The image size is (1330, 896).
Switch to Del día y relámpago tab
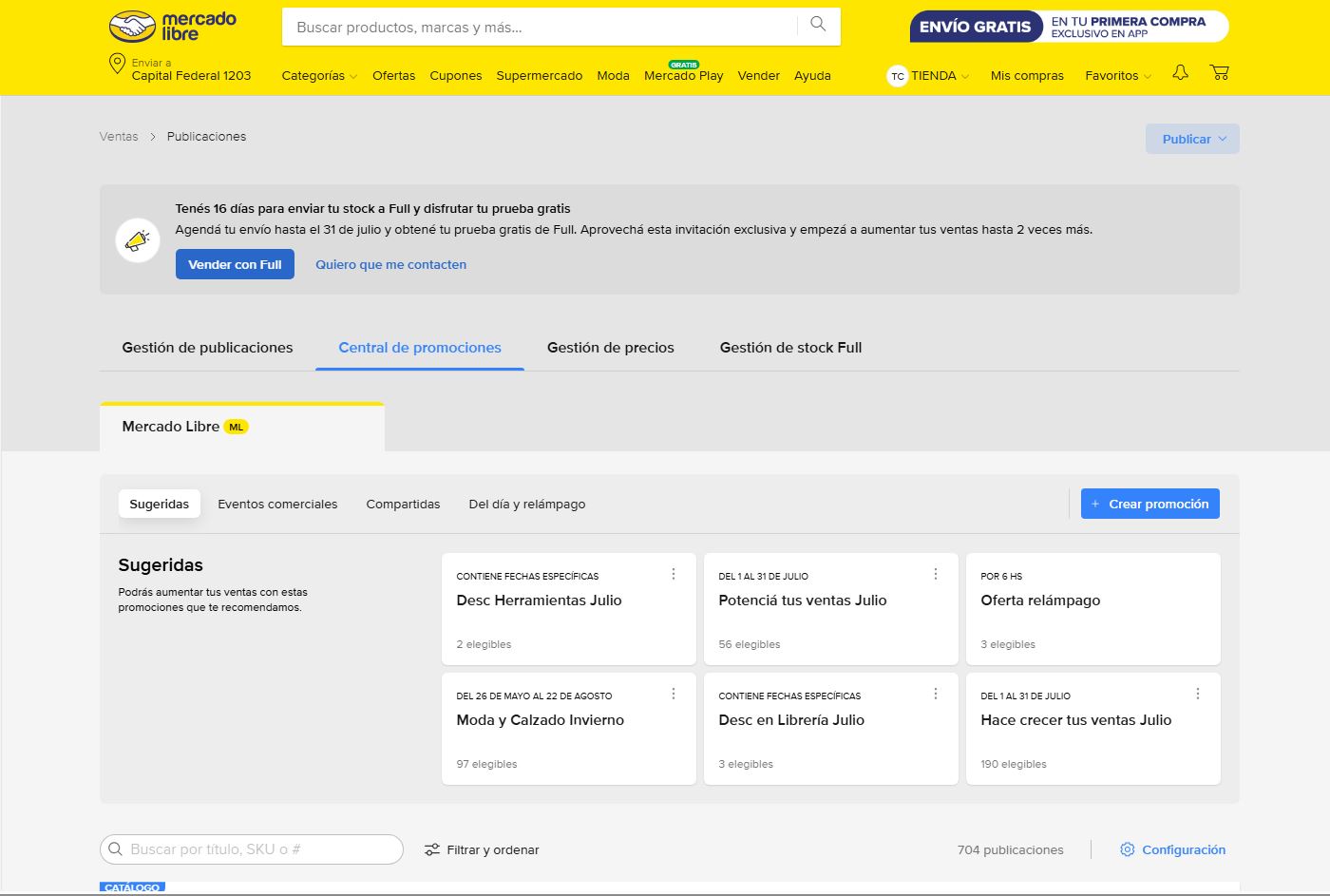point(526,505)
